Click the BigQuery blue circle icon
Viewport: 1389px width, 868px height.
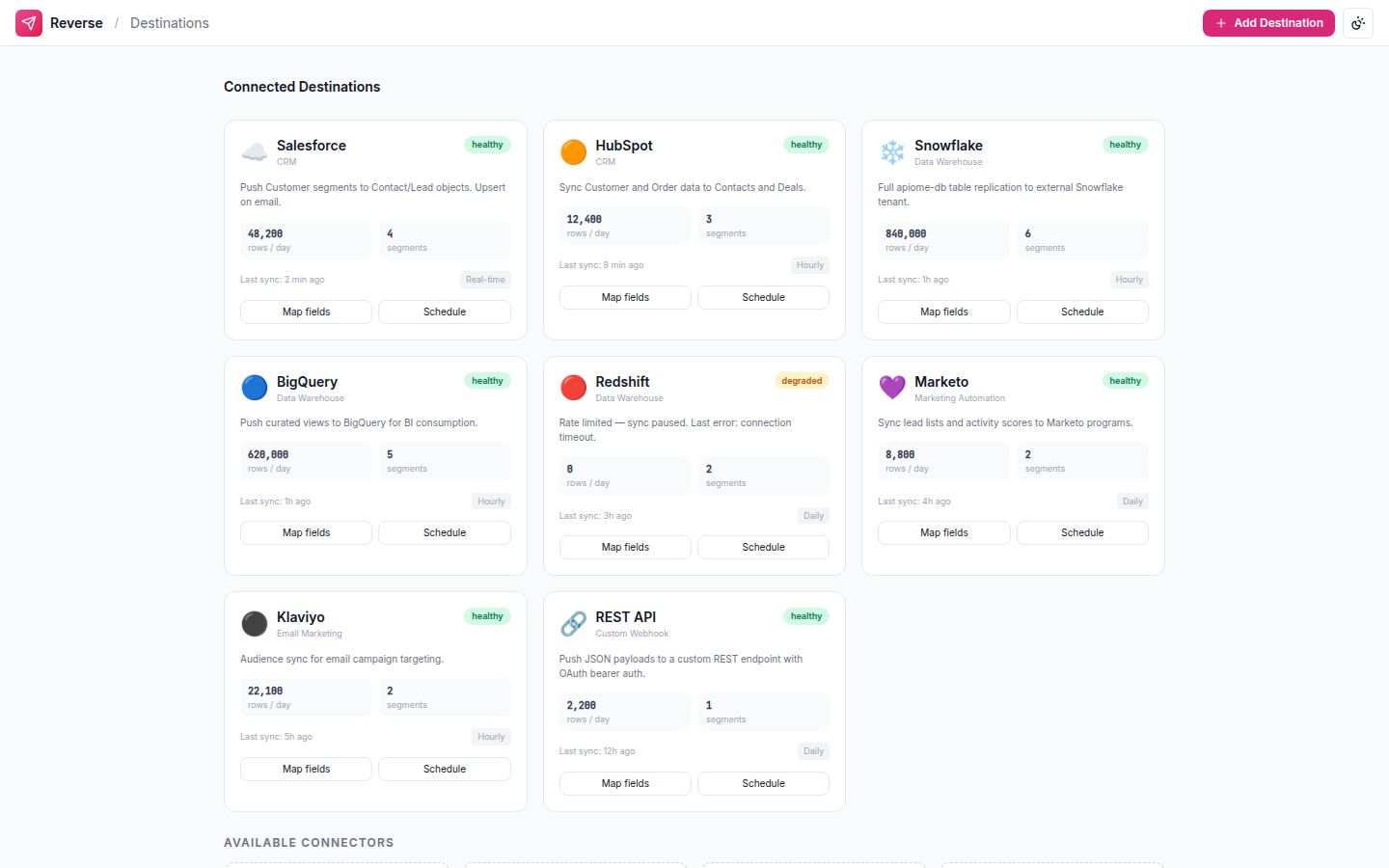[255, 388]
